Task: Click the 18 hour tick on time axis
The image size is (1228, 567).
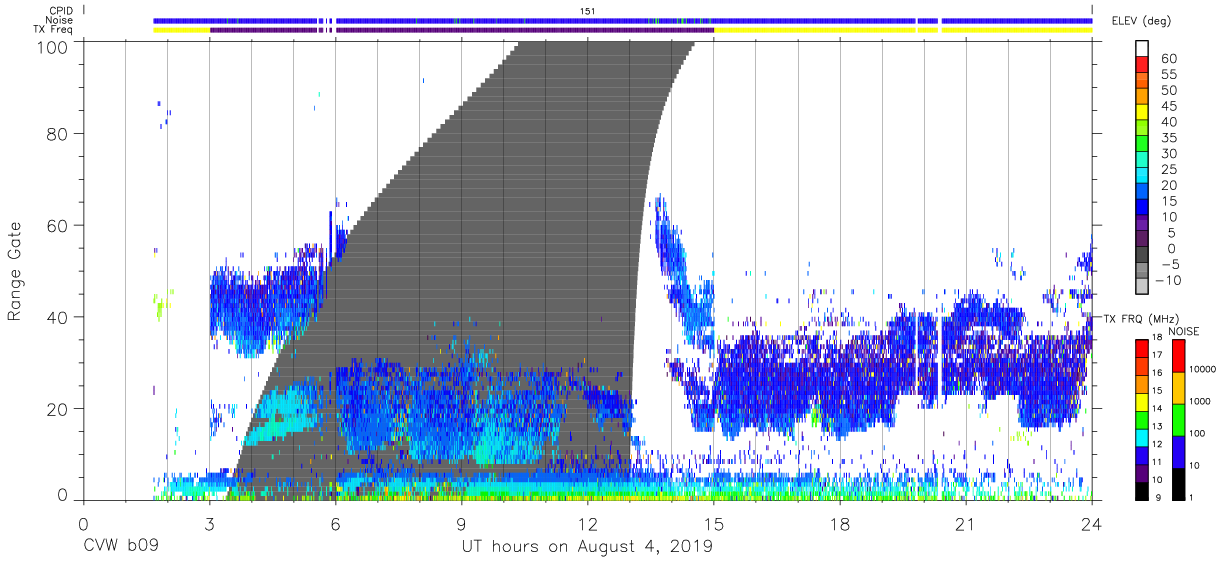Action: pyautogui.click(x=839, y=524)
